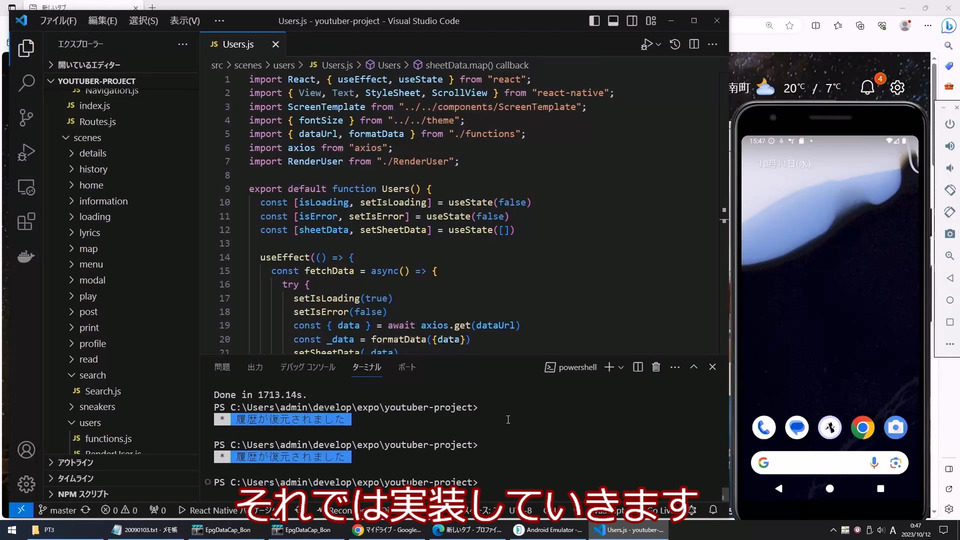The width and height of the screenshot is (960, 540).
Task: Click errors and warnings count in status bar
Action: tap(119, 510)
